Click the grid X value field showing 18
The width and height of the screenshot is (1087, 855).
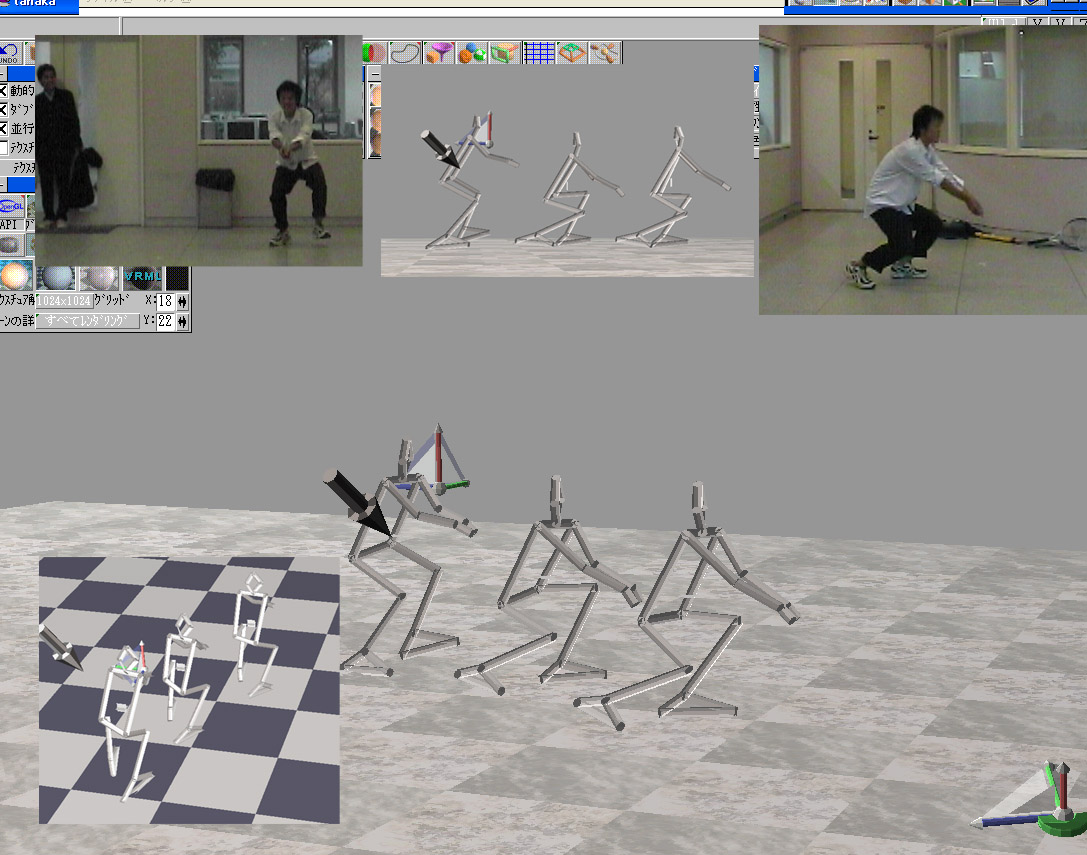tap(165, 301)
